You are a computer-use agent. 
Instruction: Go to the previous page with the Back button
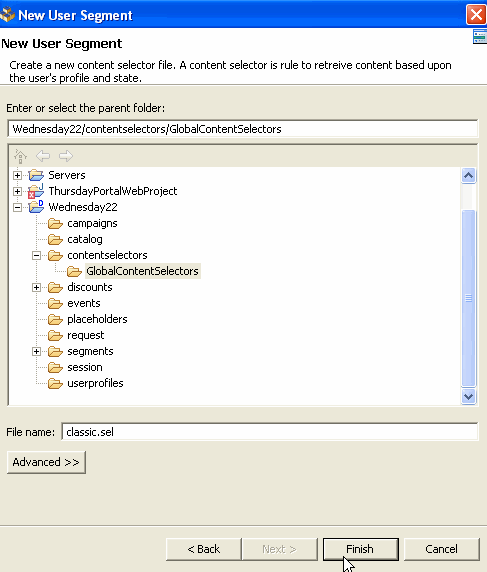coord(204,549)
